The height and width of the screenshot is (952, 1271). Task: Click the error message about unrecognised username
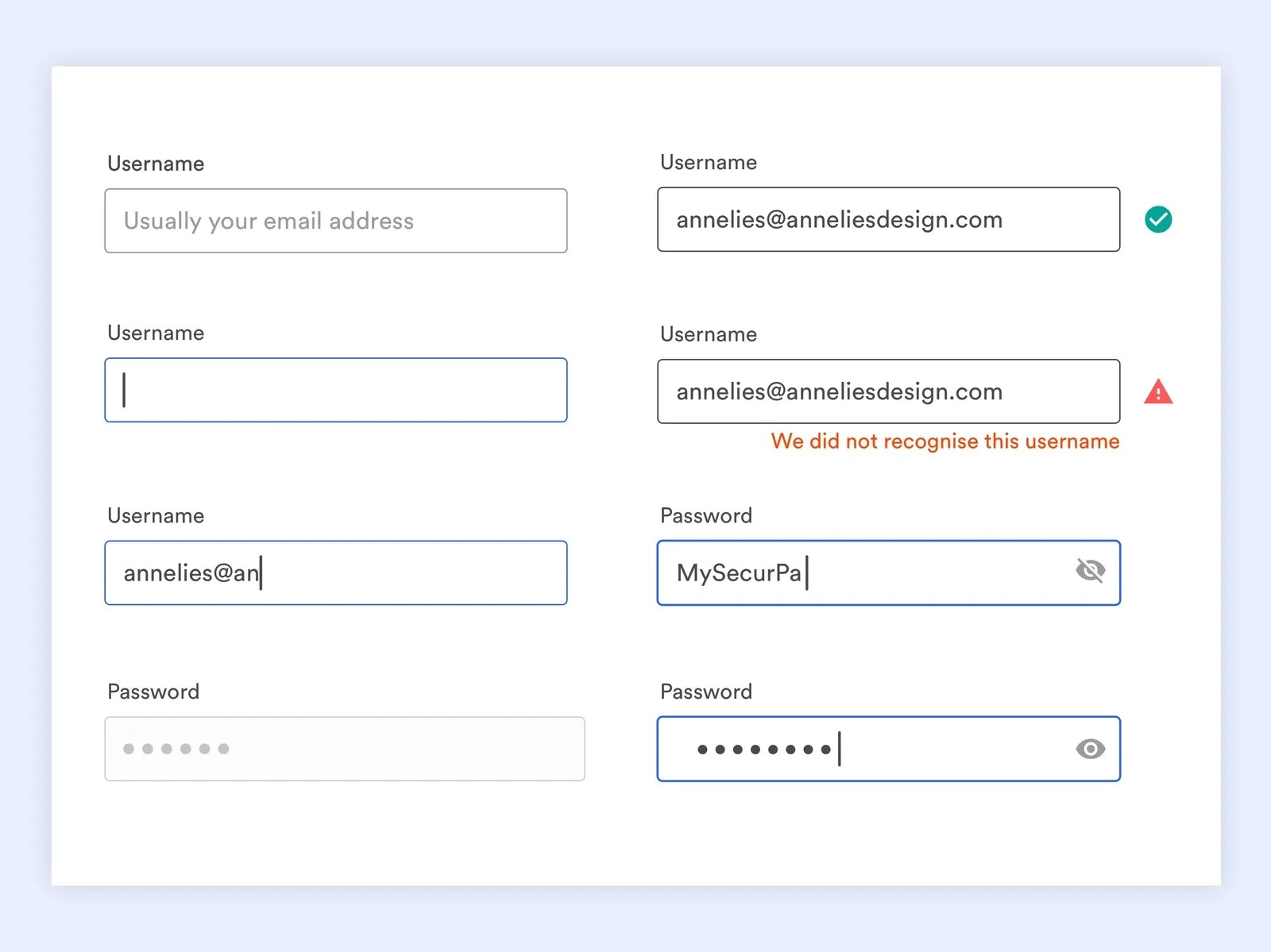(x=944, y=441)
